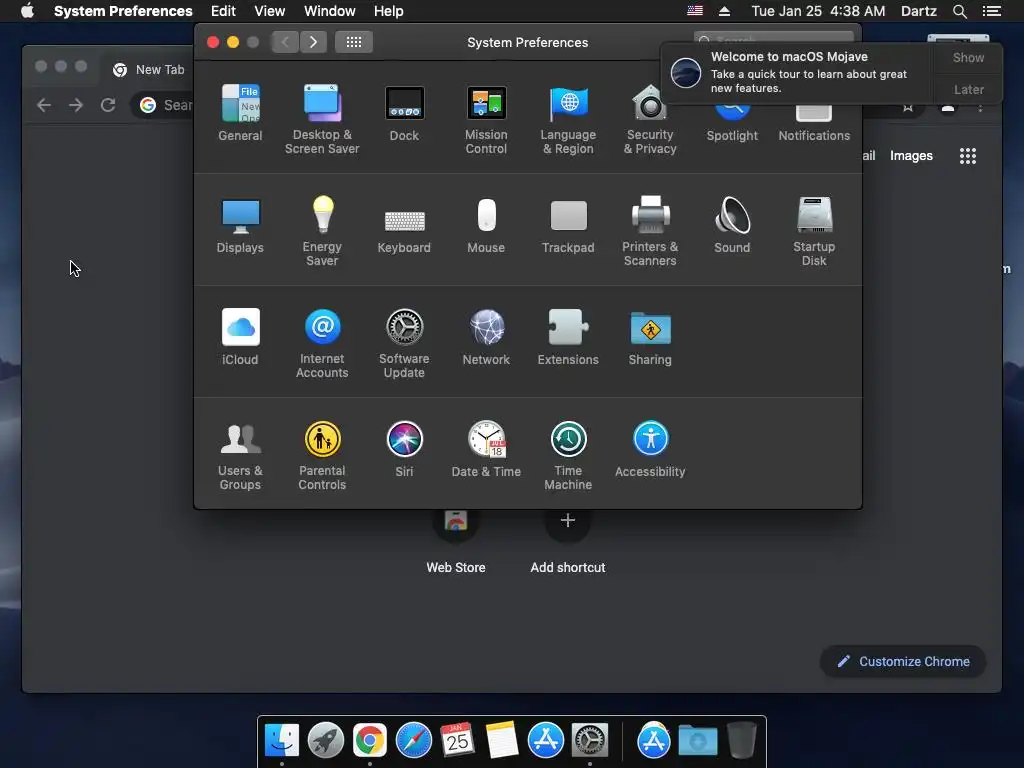1024x768 pixels.
Task: Open Security & Privacy preferences
Action: 650,119
